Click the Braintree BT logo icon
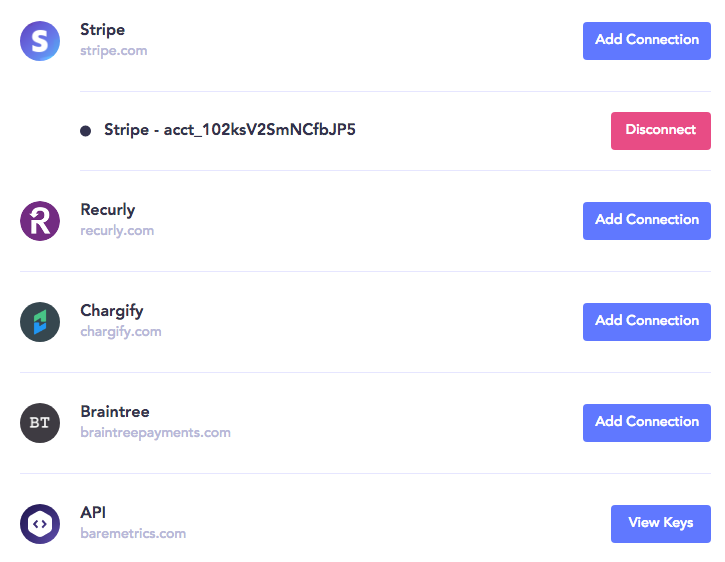725x562 pixels. (40, 422)
